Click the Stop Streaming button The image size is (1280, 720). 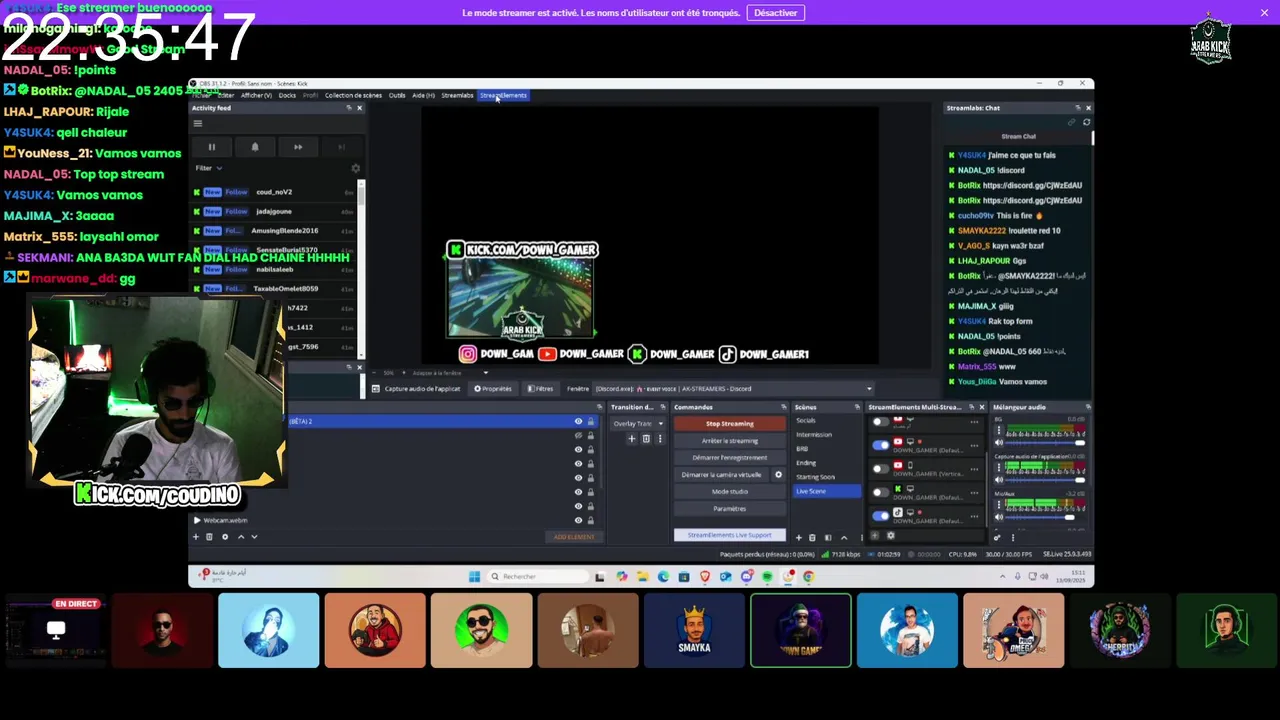[x=730, y=423]
